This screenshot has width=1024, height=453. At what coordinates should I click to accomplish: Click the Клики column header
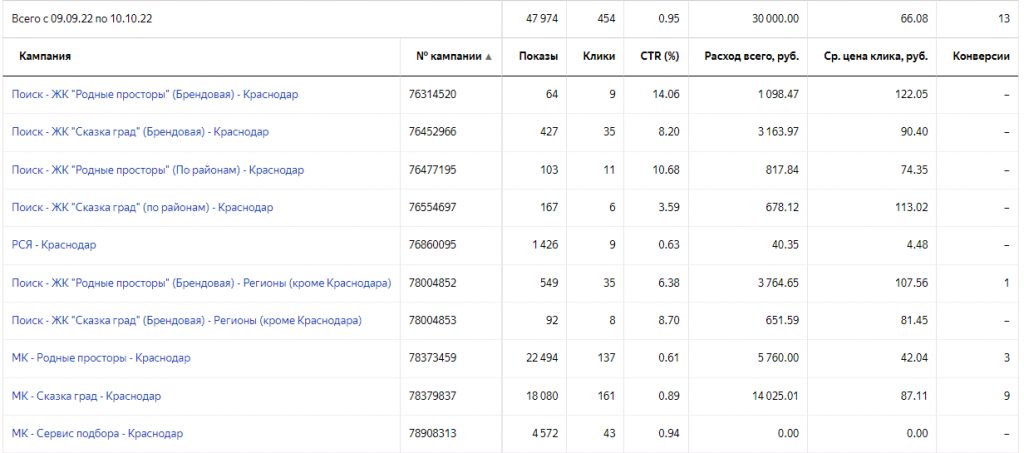[x=599, y=57]
